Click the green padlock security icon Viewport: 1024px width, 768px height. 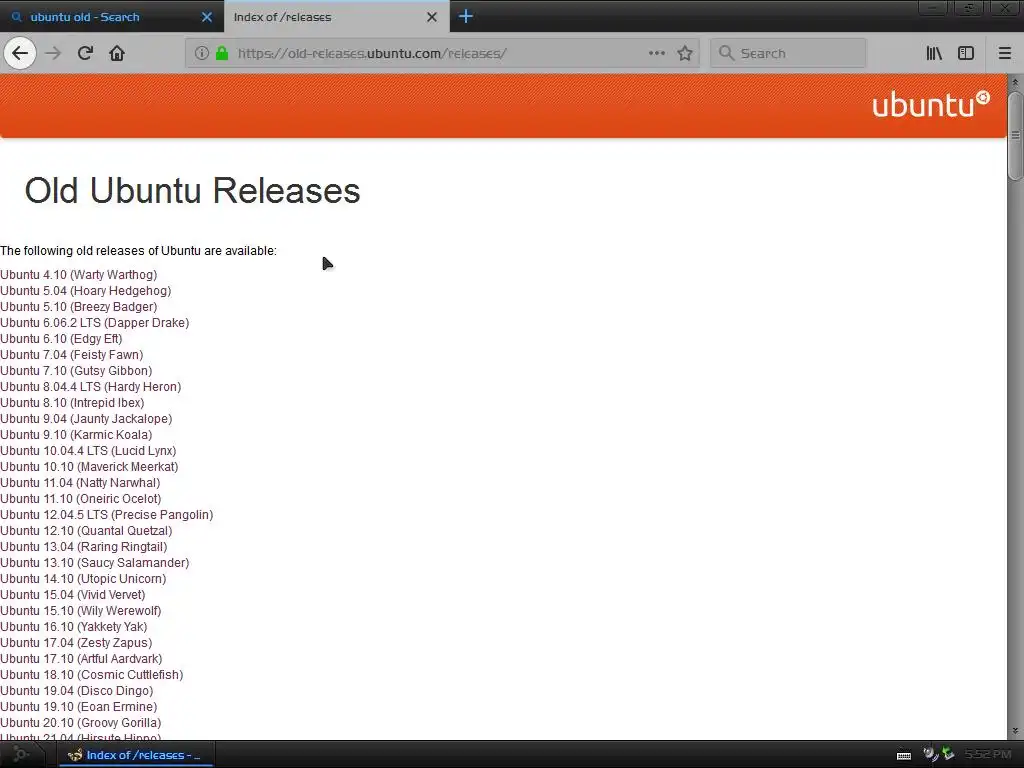point(222,53)
